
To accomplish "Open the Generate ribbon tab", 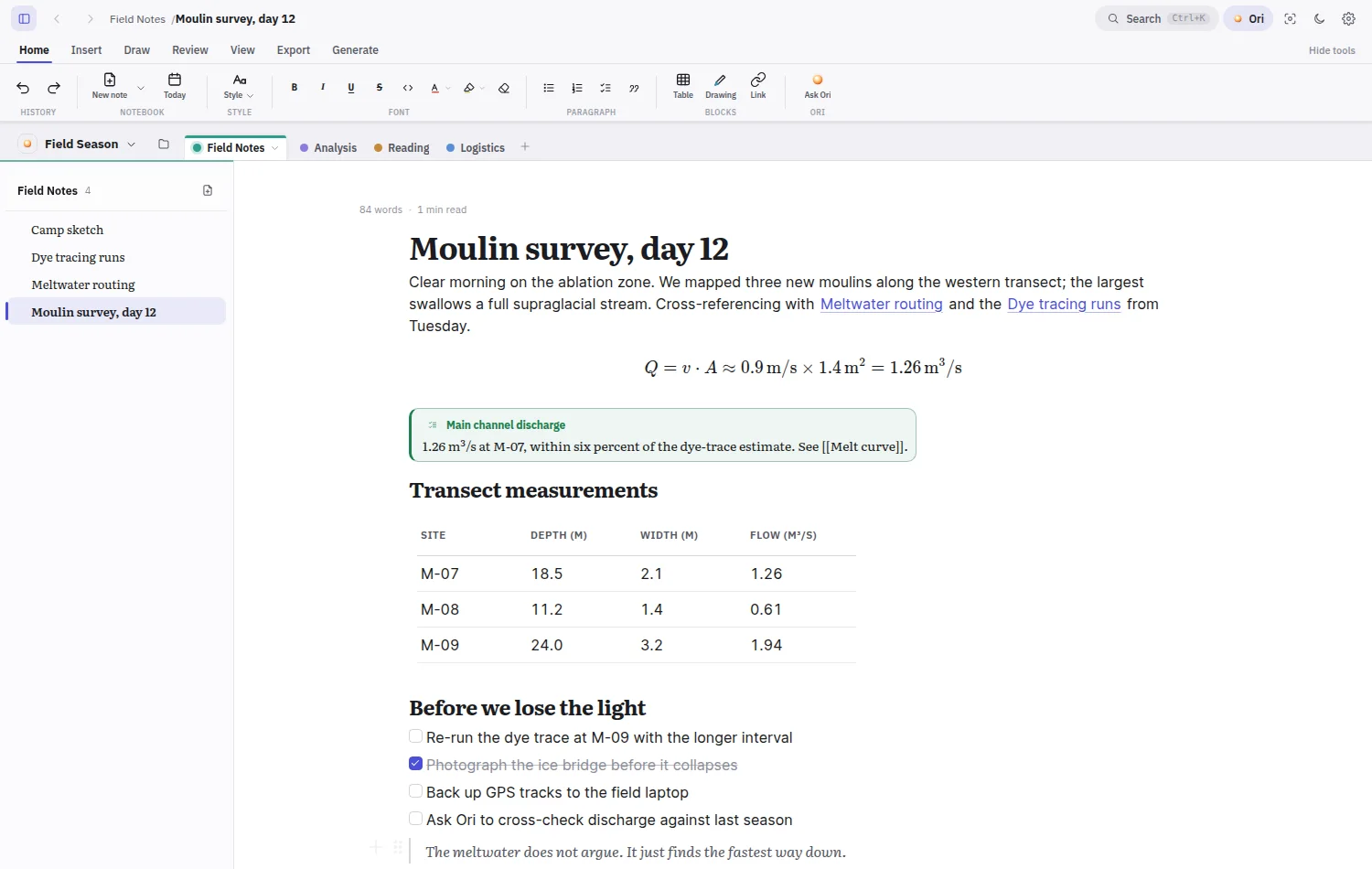I will [355, 50].
